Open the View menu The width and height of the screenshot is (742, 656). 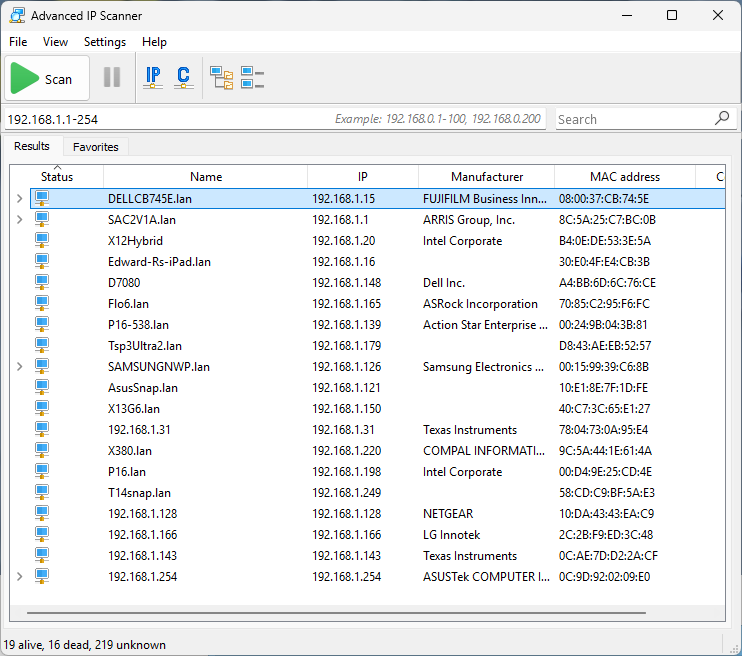click(x=55, y=42)
